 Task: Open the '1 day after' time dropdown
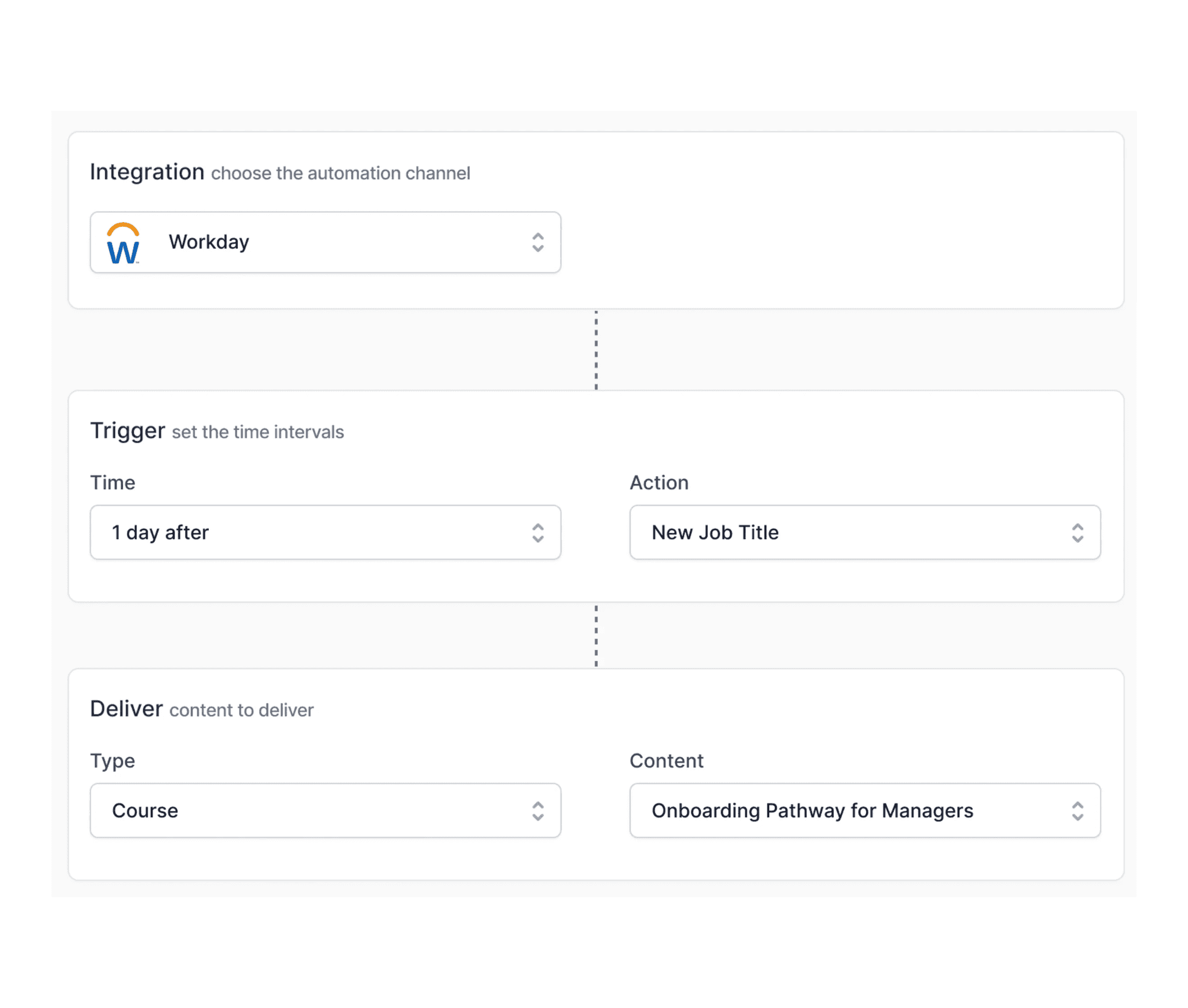point(325,532)
